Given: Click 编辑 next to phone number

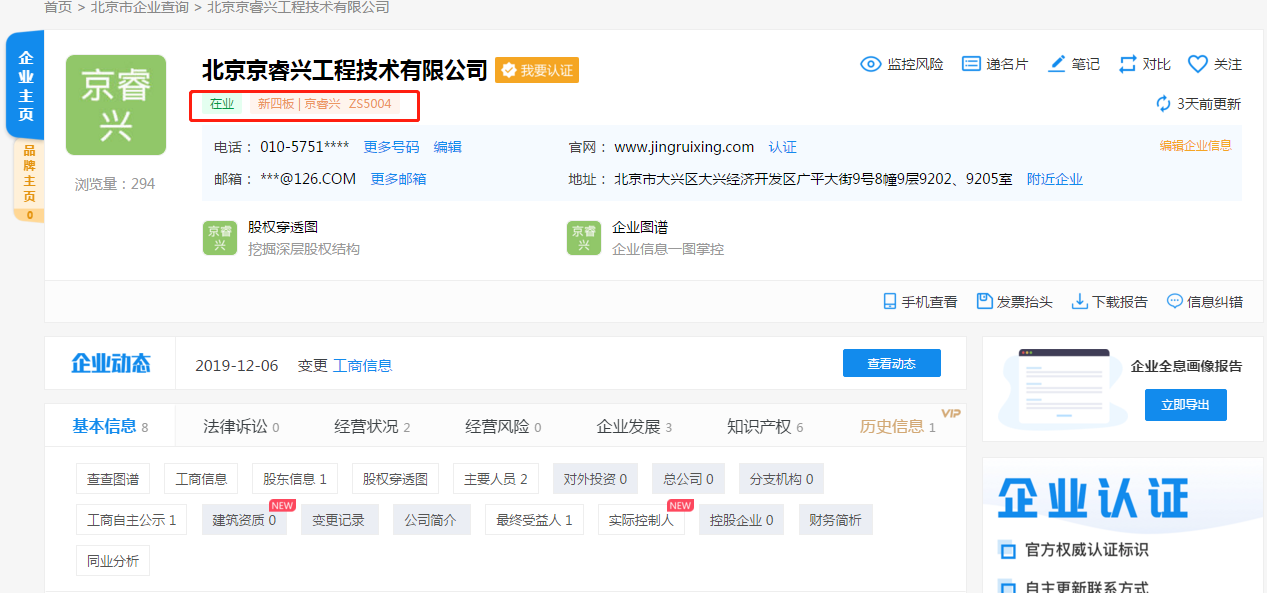Looking at the screenshot, I should pos(448,147).
